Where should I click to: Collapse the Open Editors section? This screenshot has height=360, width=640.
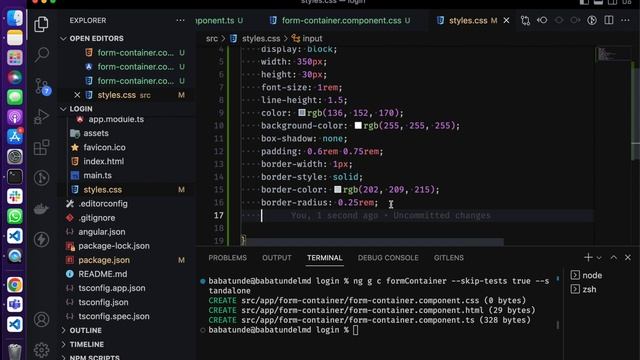[96, 38]
